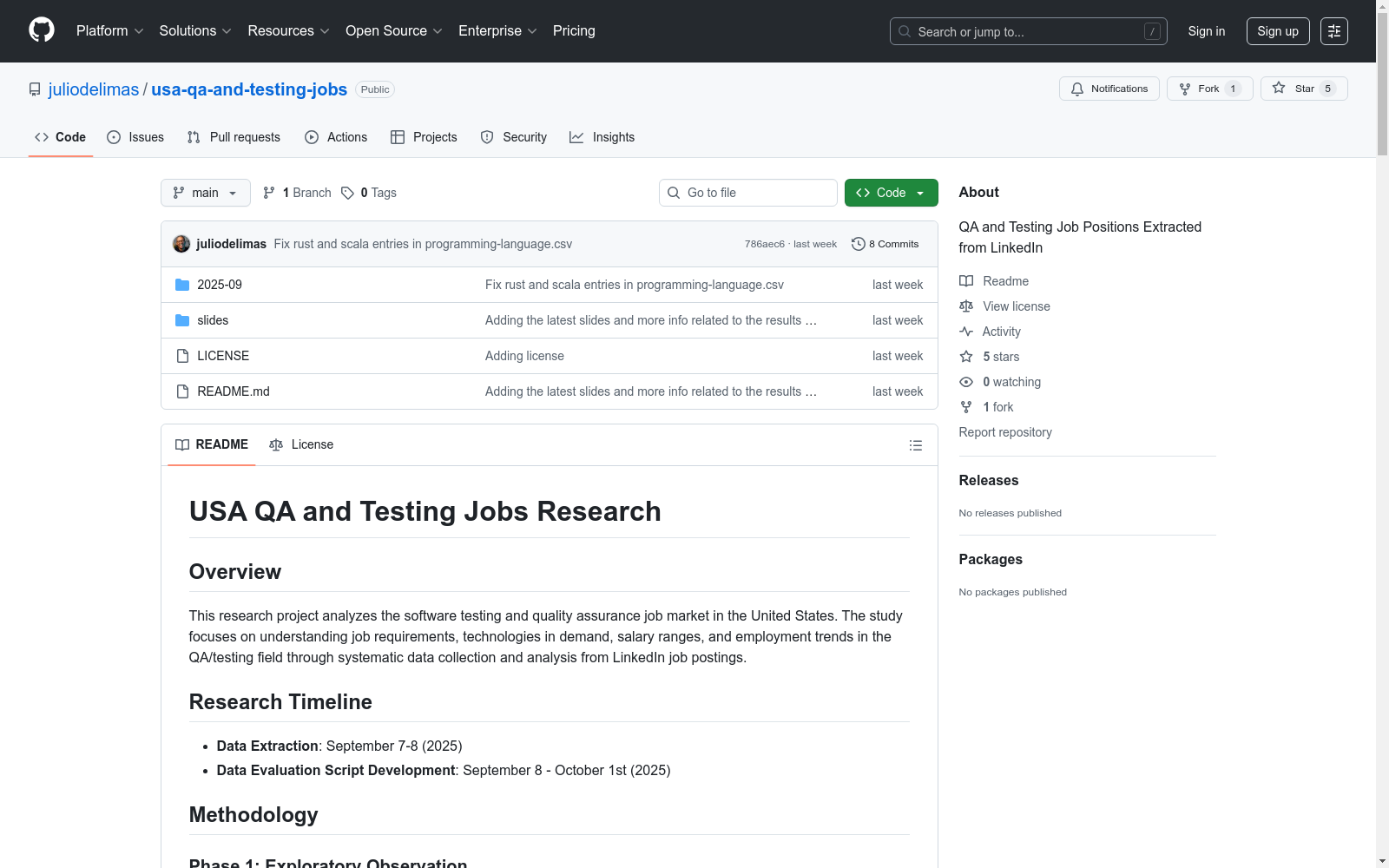1389x868 pixels.
Task: Open the command palette icon button
Action: click(x=1334, y=31)
